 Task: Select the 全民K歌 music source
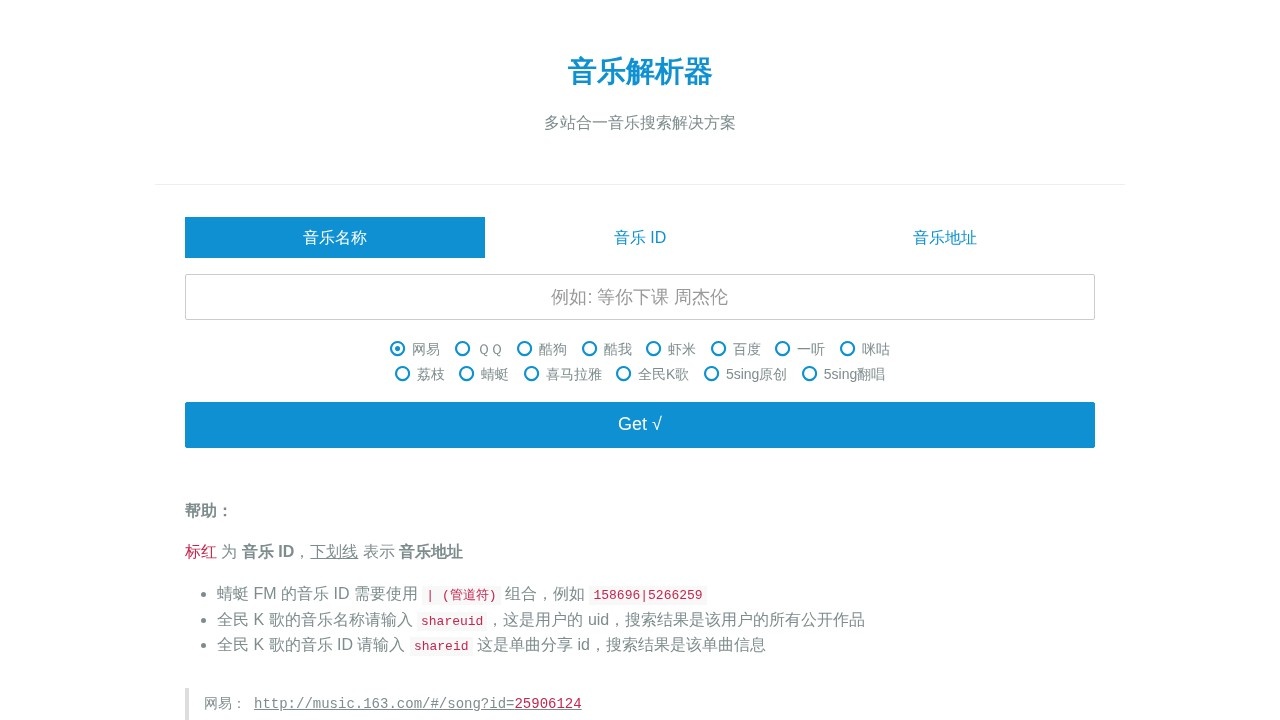[x=623, y=374]
